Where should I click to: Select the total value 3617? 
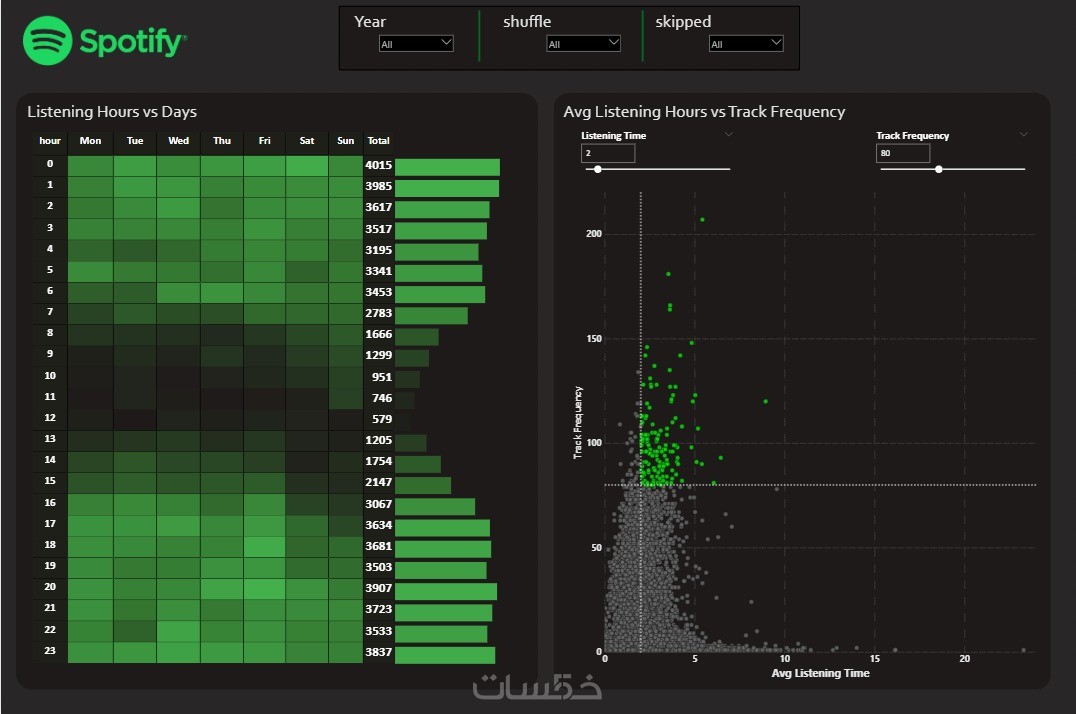(x=378, y=207)
